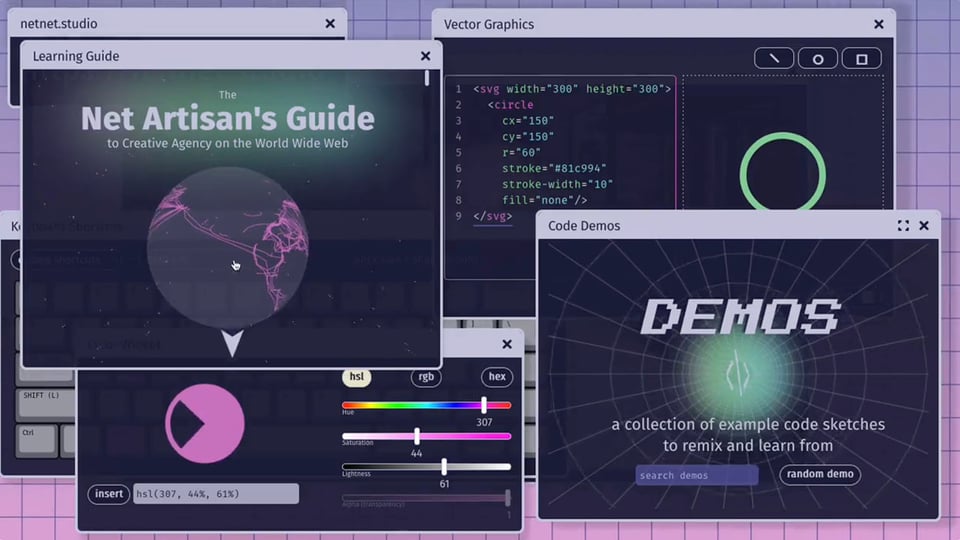Expand Code Demos window to fullscreen
The width and height of the screenshot is (960, 540).
[x=903, y=225]
